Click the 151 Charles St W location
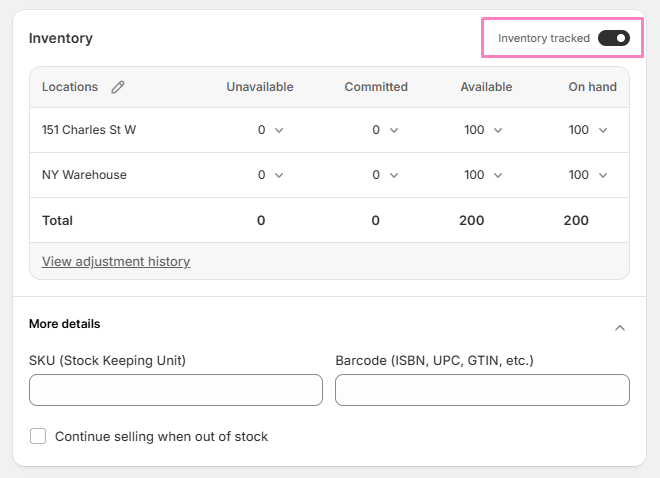 (x=89, y=130)
